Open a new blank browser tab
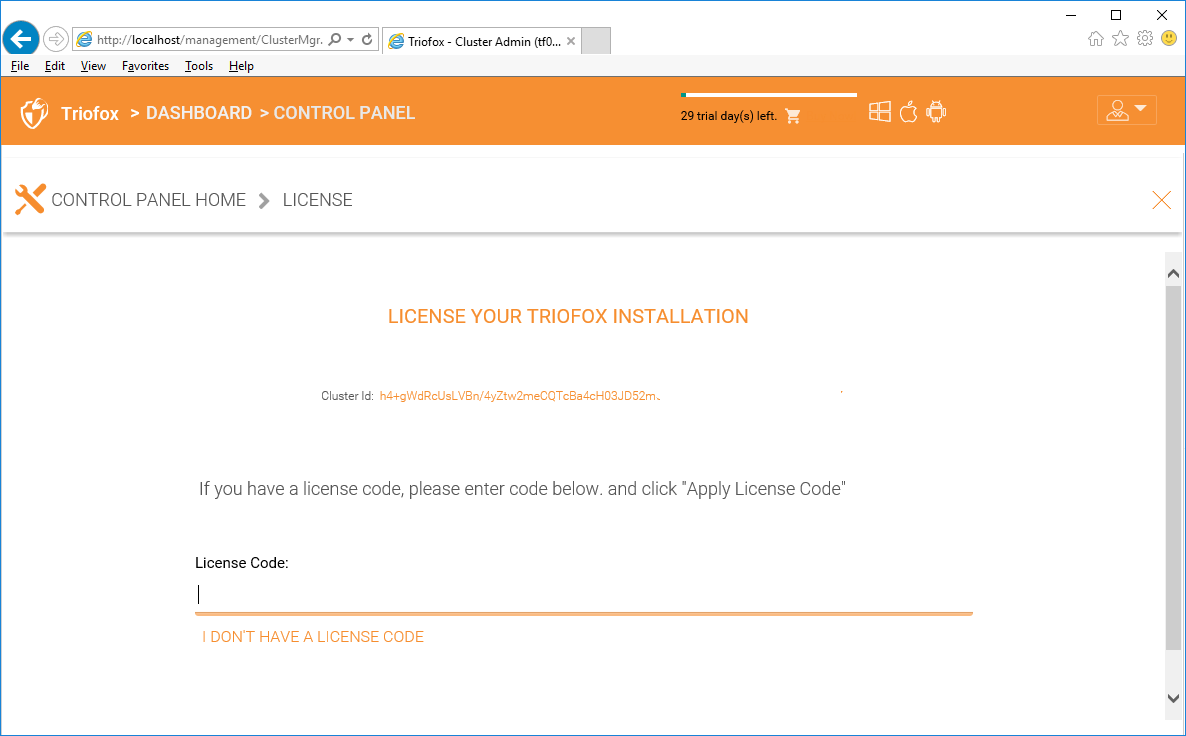 596,41
